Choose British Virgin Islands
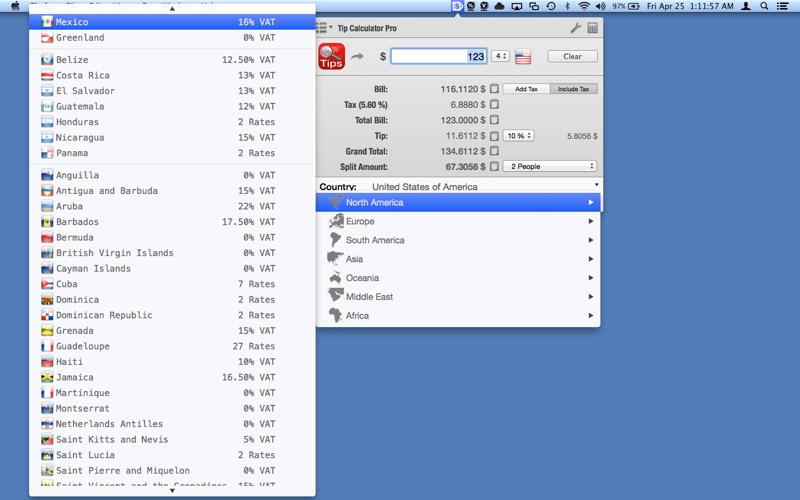Viewport: 800px width, 500px height. [172, 253]
